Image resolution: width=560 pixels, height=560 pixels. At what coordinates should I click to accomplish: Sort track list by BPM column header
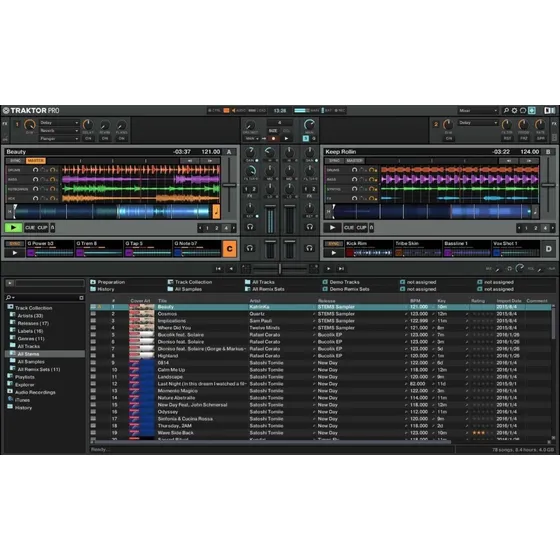[x=415, y=301]
